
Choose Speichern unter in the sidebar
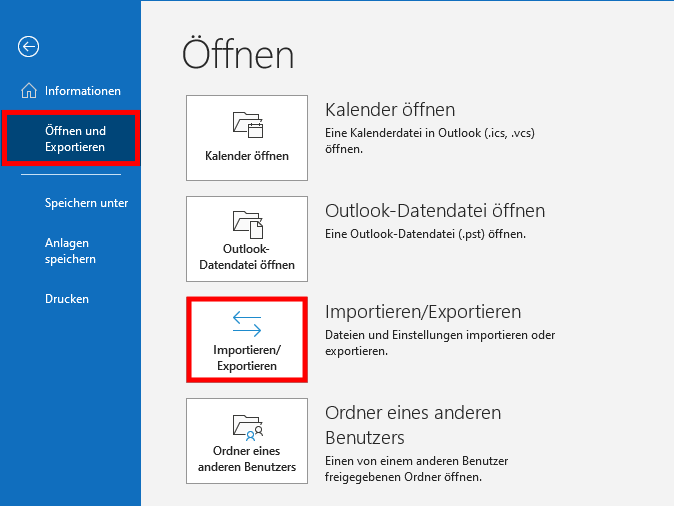coord(86,203)
